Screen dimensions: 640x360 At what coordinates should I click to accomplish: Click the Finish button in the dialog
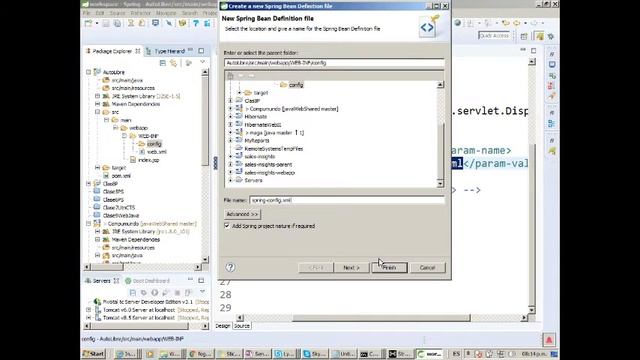coord(389,268)
